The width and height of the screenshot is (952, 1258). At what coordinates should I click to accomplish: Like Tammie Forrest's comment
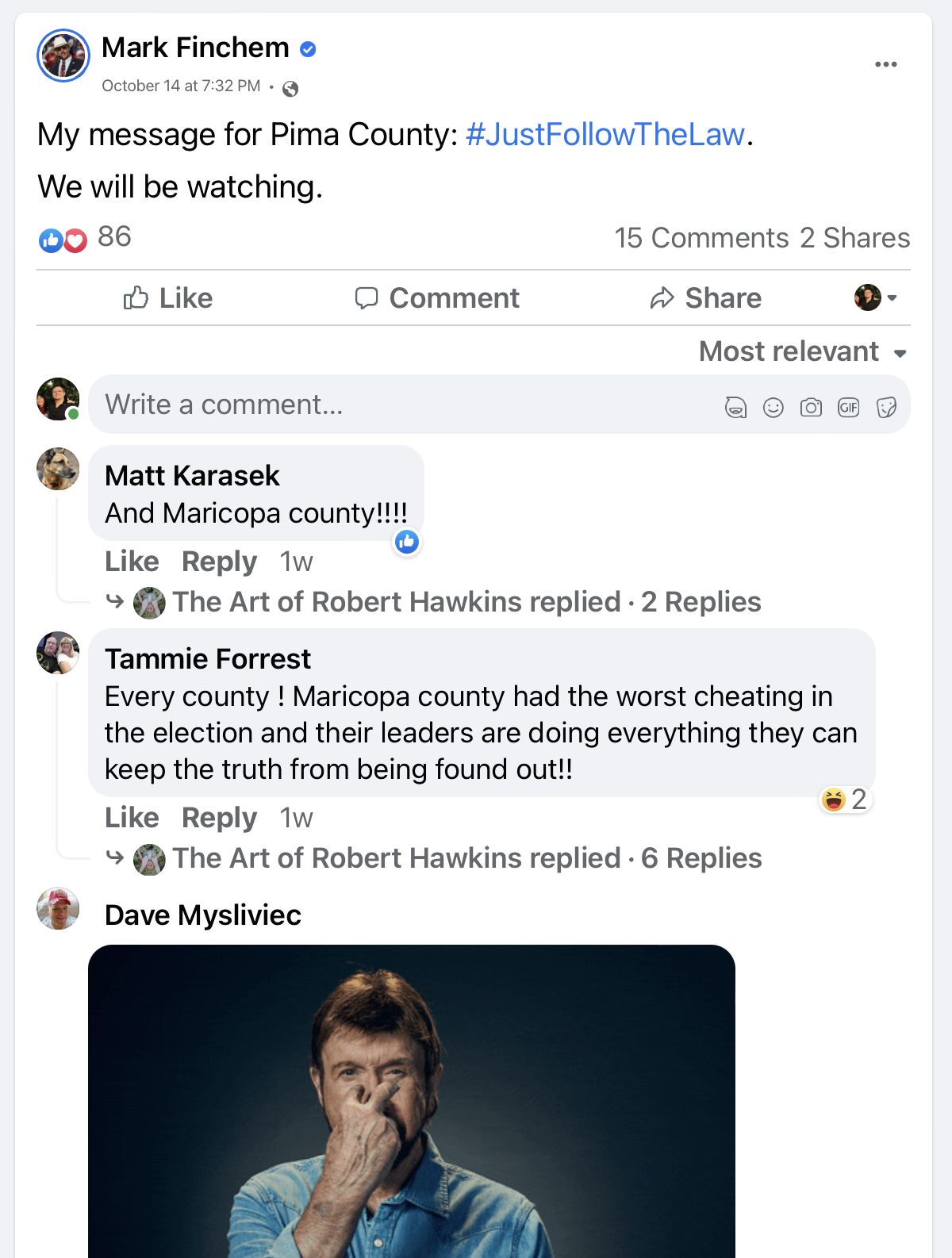[132, 818]
